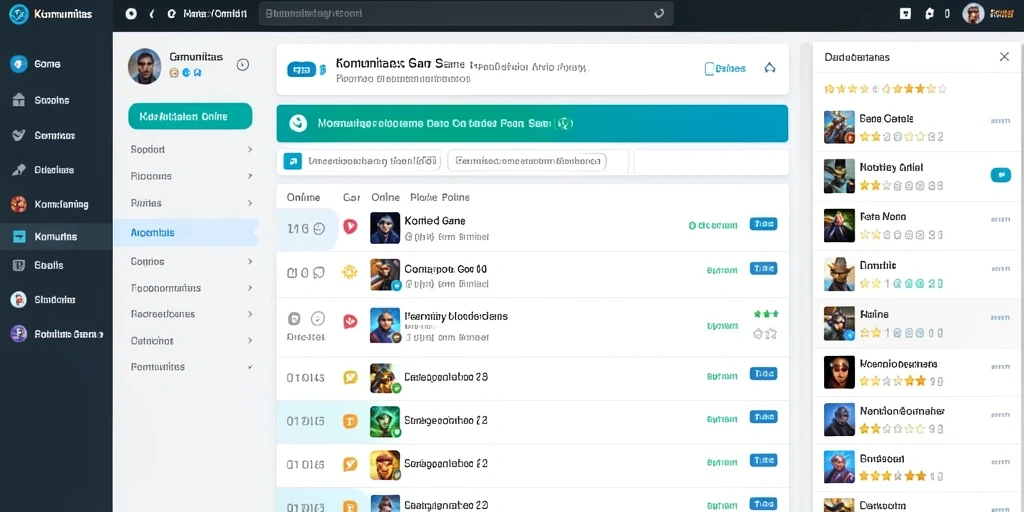
Task: Rate Saoe Gatels with its star row
Action: pyautogui.click(x=901, y=136)
